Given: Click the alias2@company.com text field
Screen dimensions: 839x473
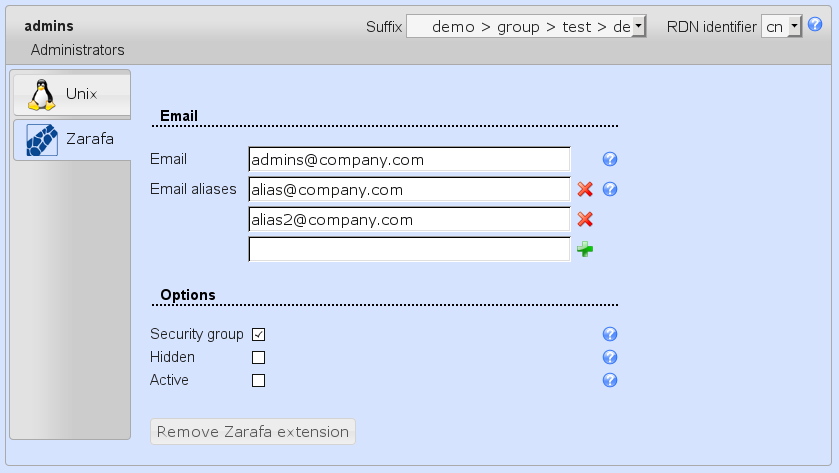Looking at the screenshot, I should (409, 219).
